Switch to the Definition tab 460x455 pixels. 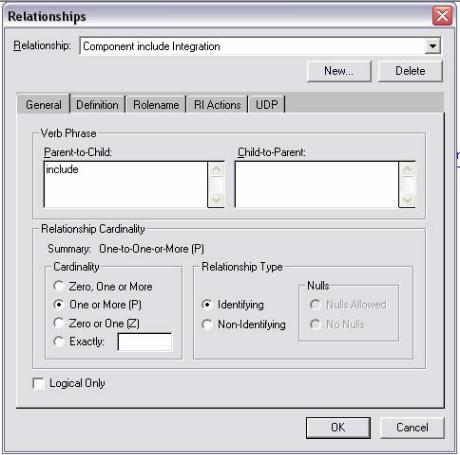point(97,105)
